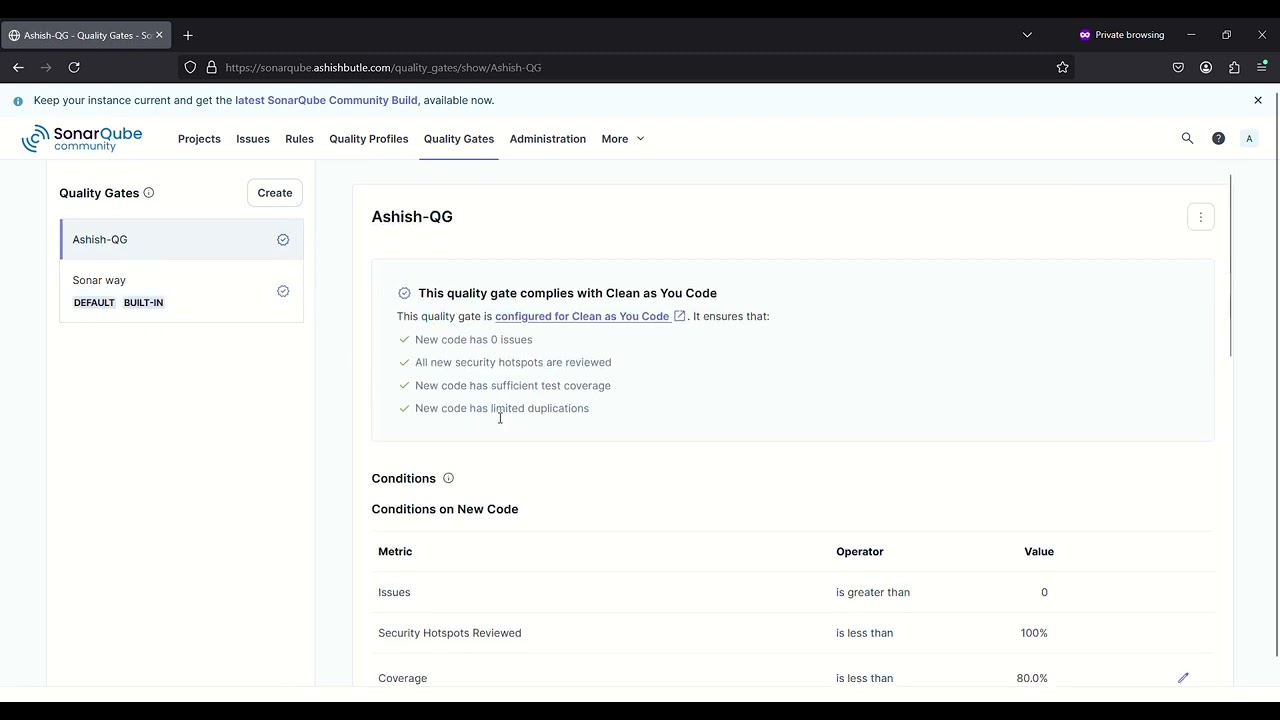
Task: Open the SonarQube community logo home
Action: click(82, 139)
